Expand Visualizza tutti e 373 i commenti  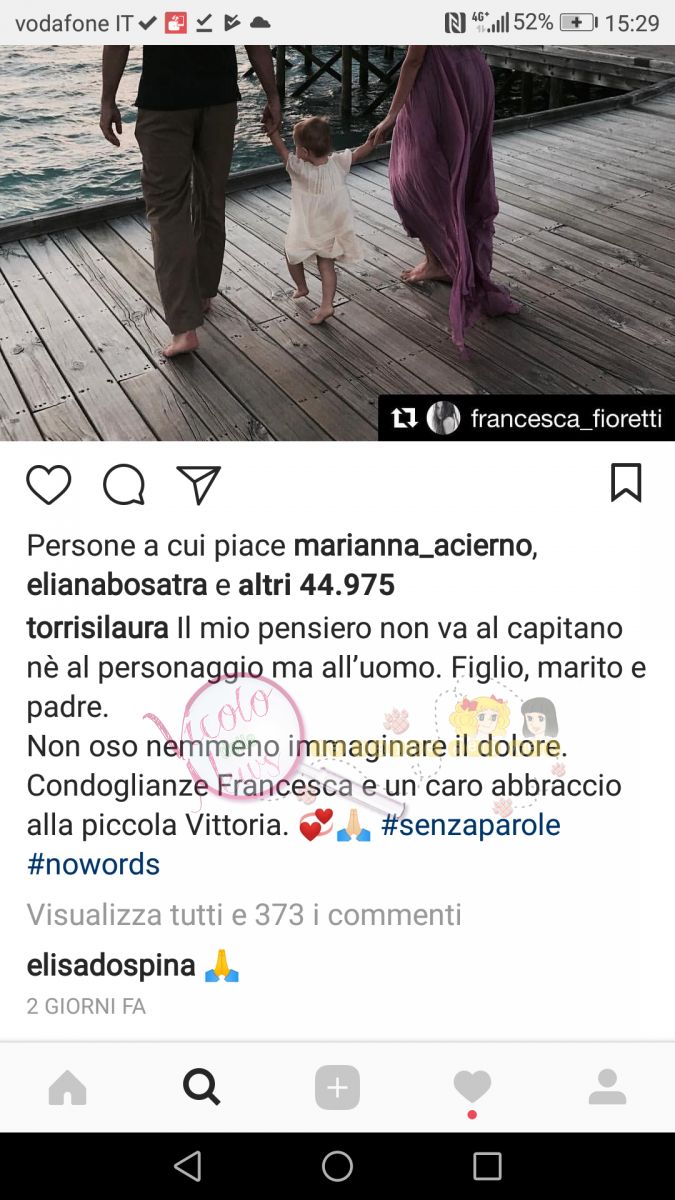(244, 914)
